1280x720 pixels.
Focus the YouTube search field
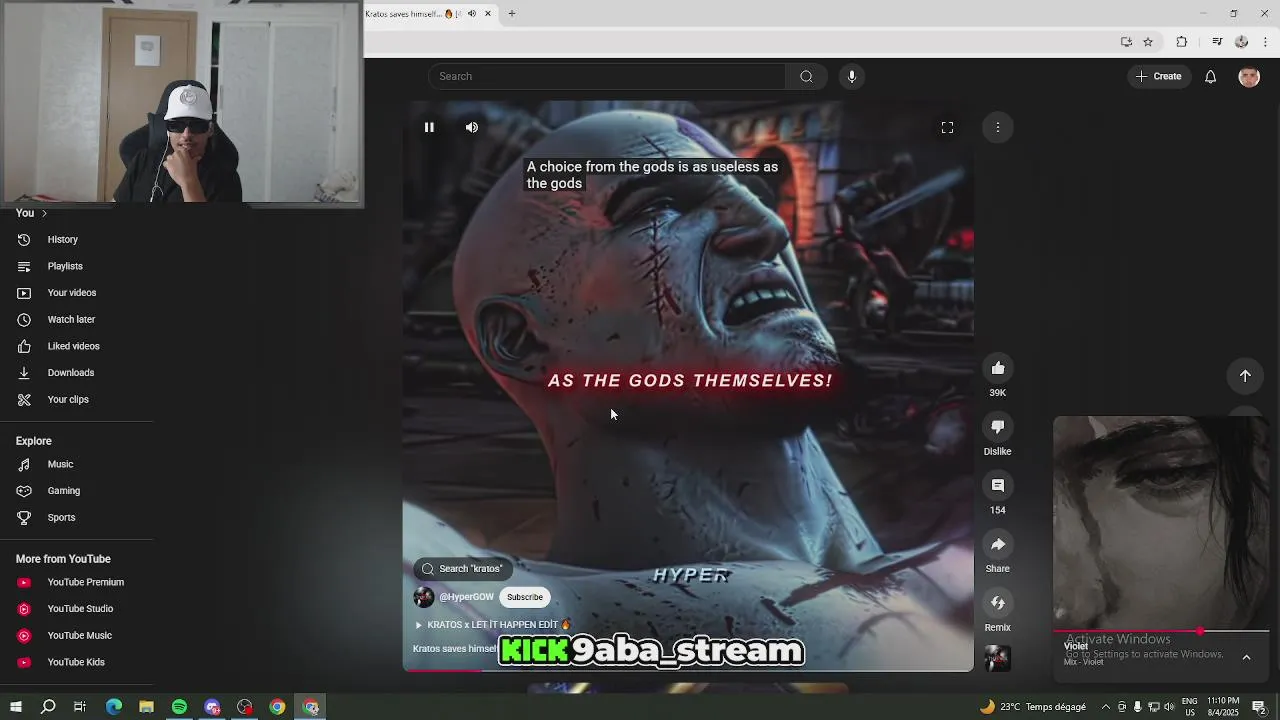click(608, 76)
